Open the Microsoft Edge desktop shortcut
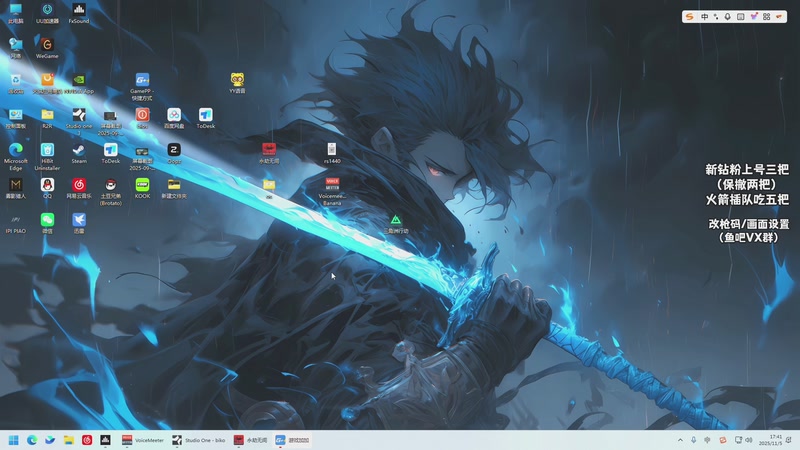The height and width of the screenshot is (450, 800). click(x=15, y=157)
